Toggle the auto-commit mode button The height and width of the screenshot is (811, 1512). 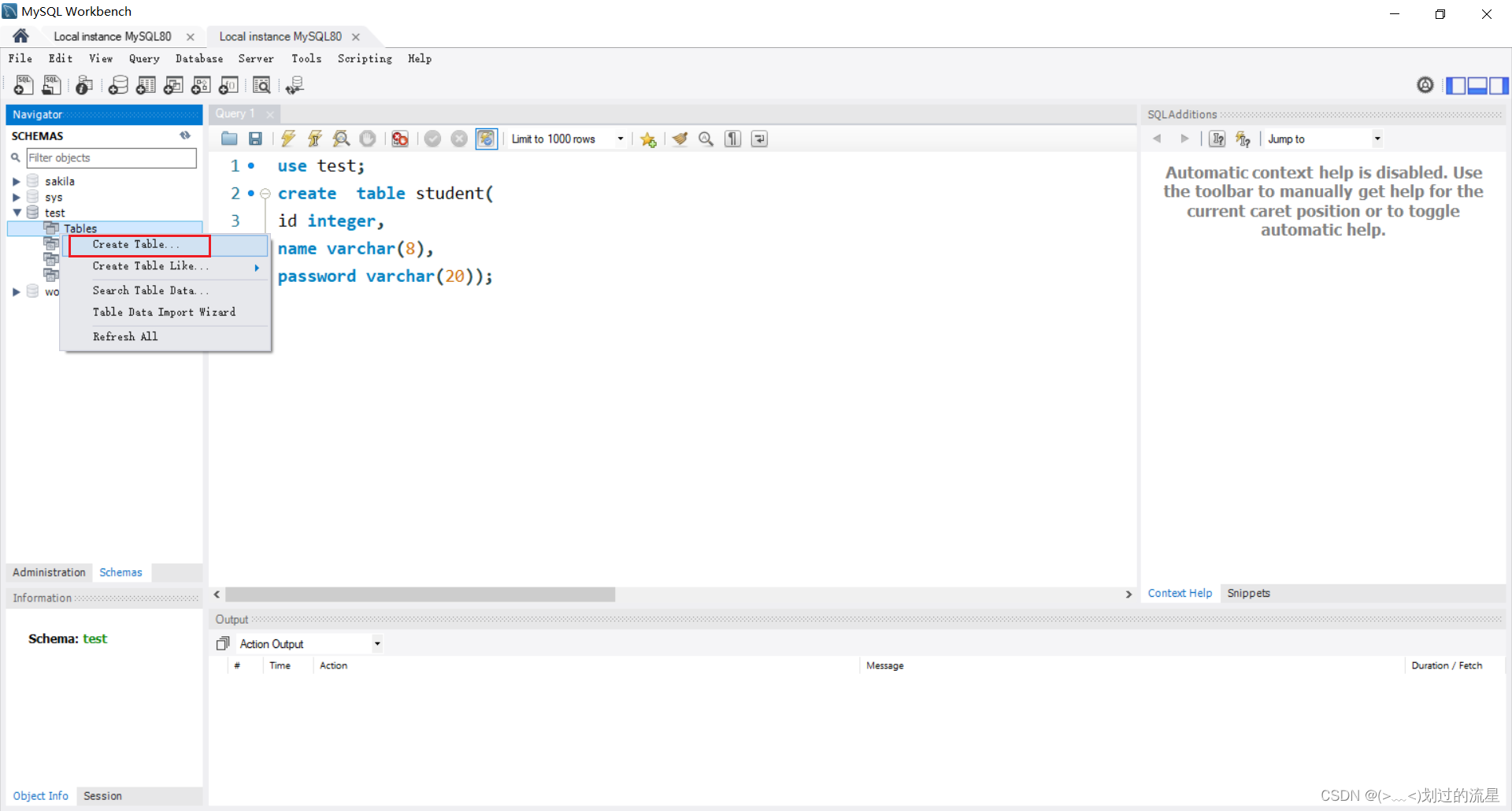click(x=487, y=139)
